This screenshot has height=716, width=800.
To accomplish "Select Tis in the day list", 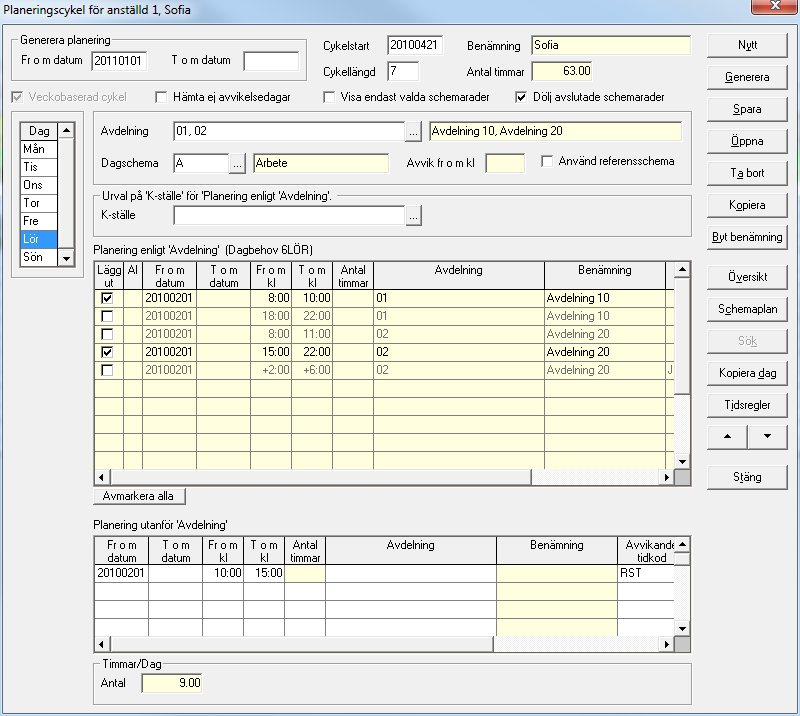I will [x=39, y=167].
